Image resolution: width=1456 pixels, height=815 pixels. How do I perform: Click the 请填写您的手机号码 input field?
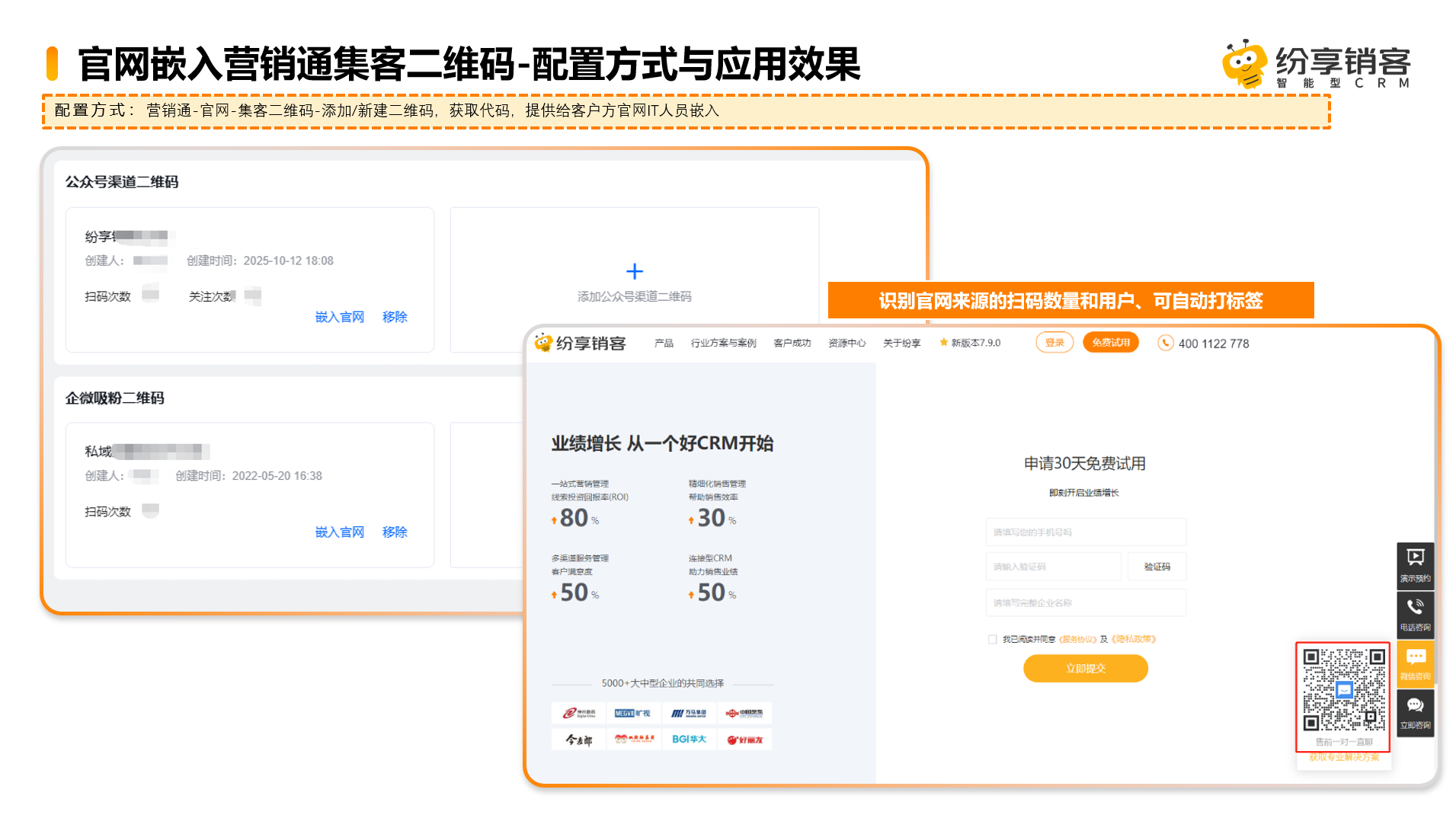(1085, 532)
